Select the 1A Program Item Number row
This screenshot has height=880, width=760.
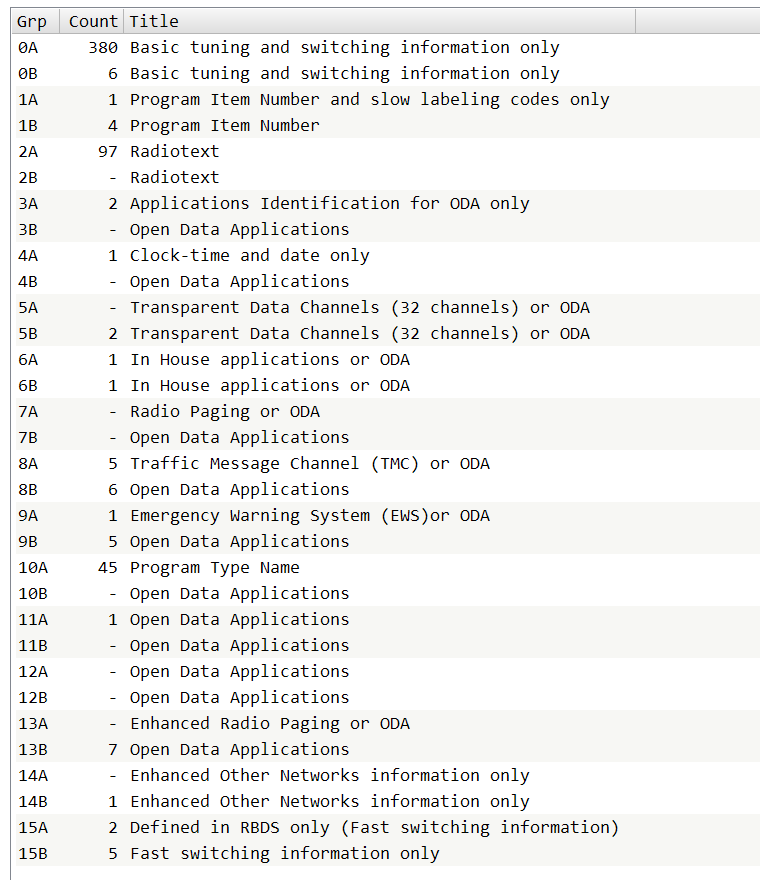(x=369, y=99)
